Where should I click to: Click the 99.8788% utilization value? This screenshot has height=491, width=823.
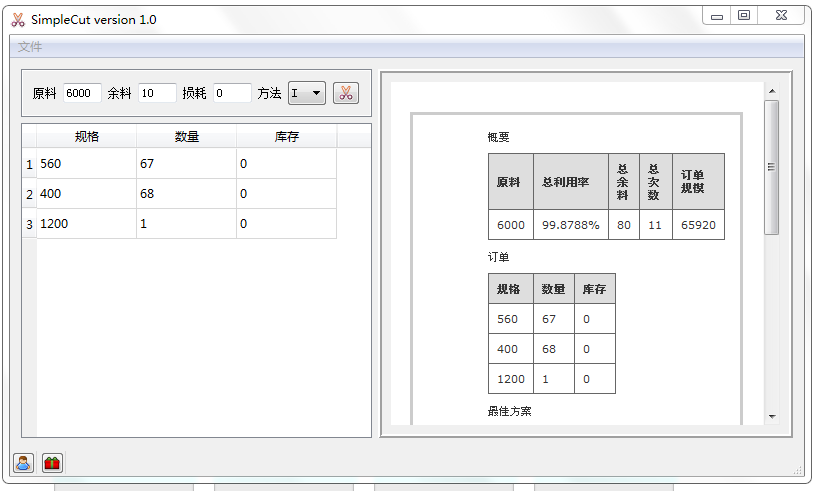pos(571,225)
